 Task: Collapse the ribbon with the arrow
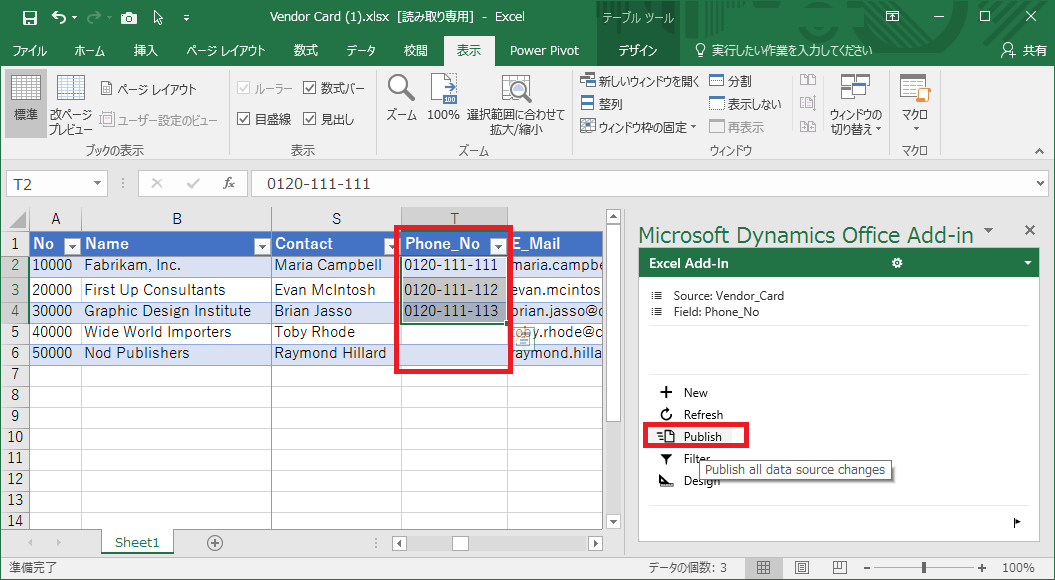coord(1040,151)
